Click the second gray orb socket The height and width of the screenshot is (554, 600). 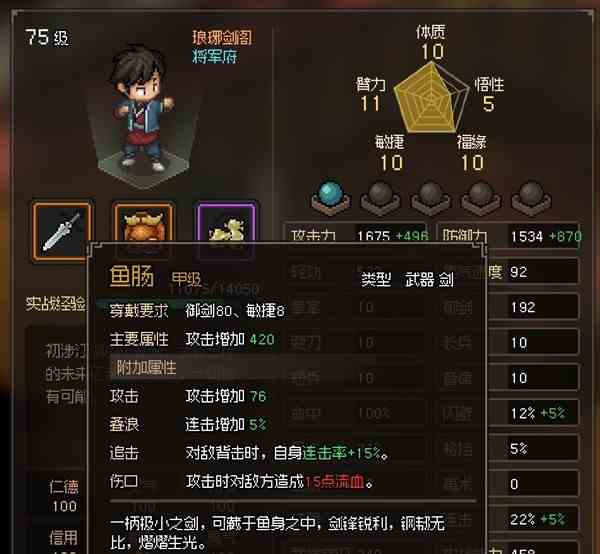click(x=380, y=198)
